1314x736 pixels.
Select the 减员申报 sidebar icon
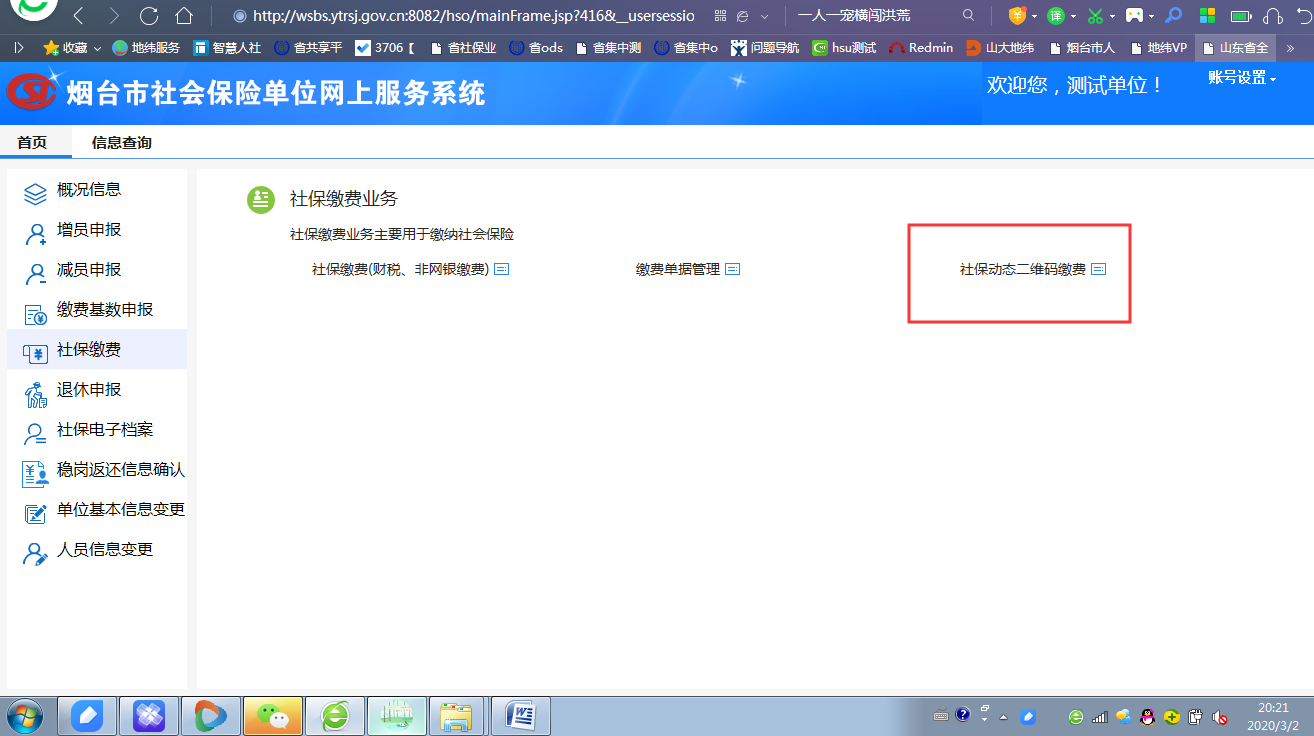[x=35, y=272]
